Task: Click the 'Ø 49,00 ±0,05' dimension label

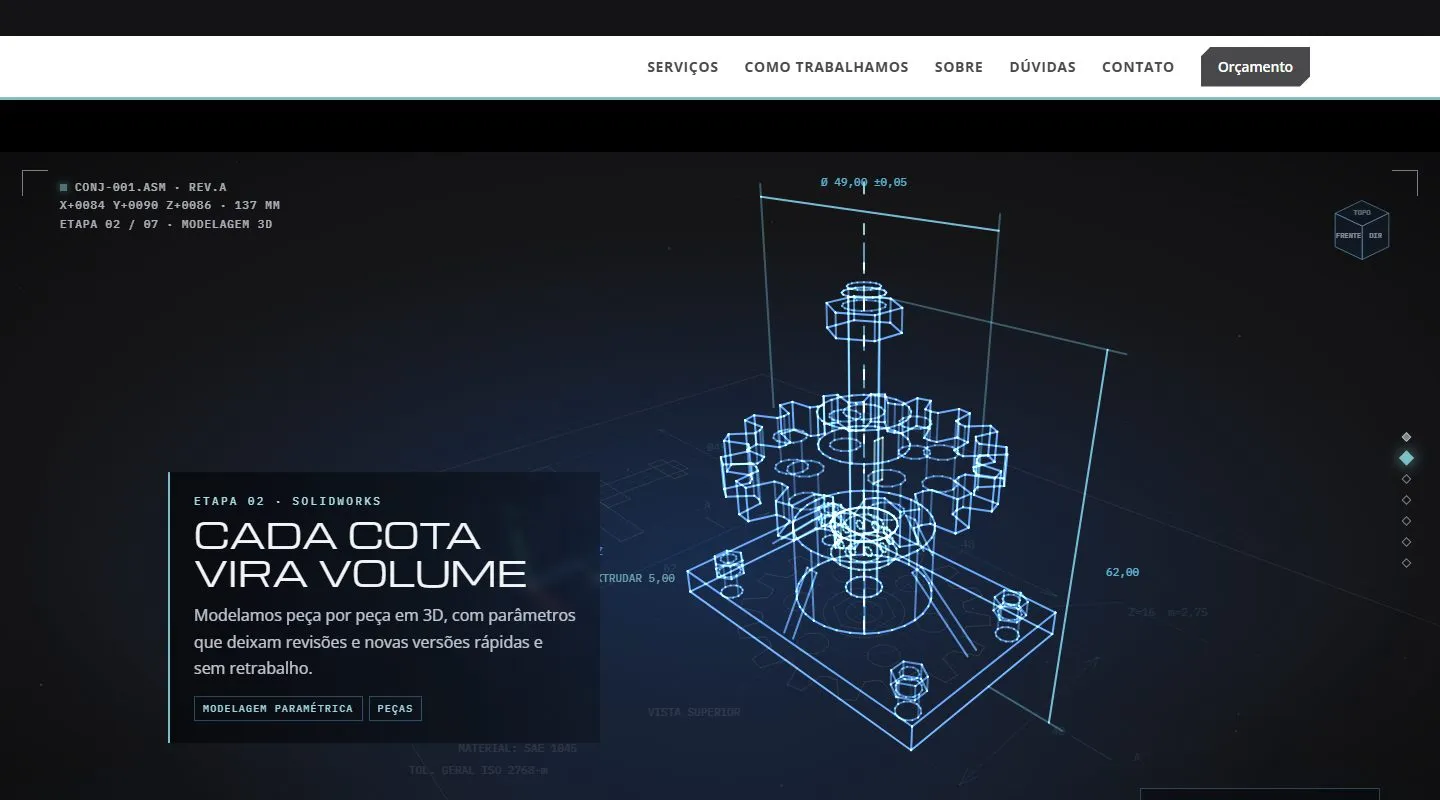Action: tap(864, 182)
